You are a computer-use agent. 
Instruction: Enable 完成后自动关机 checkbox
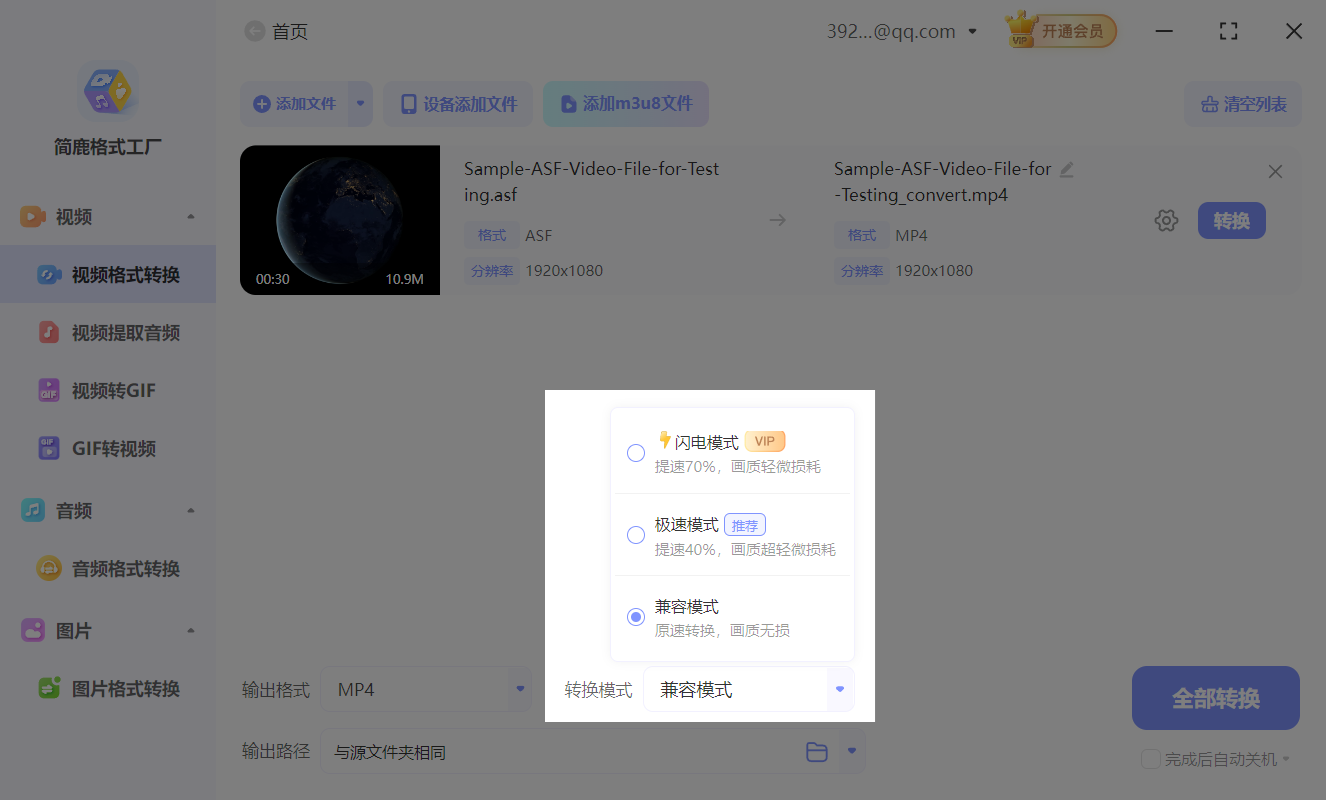[x=1150, y=759]
